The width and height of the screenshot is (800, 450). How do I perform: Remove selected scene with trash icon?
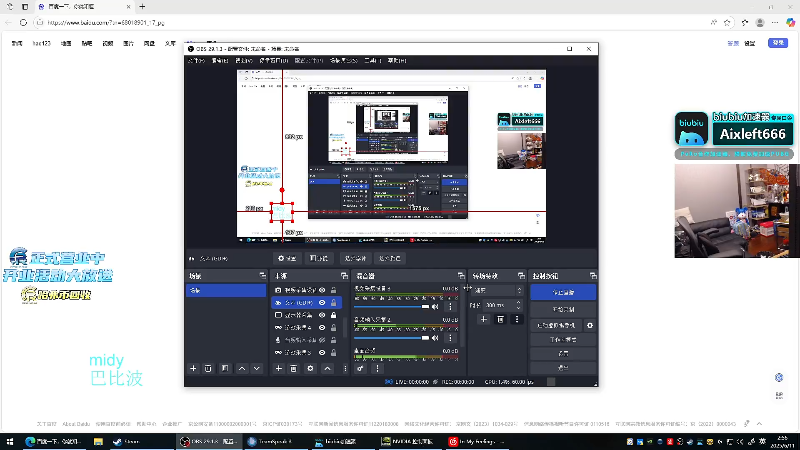208,368
